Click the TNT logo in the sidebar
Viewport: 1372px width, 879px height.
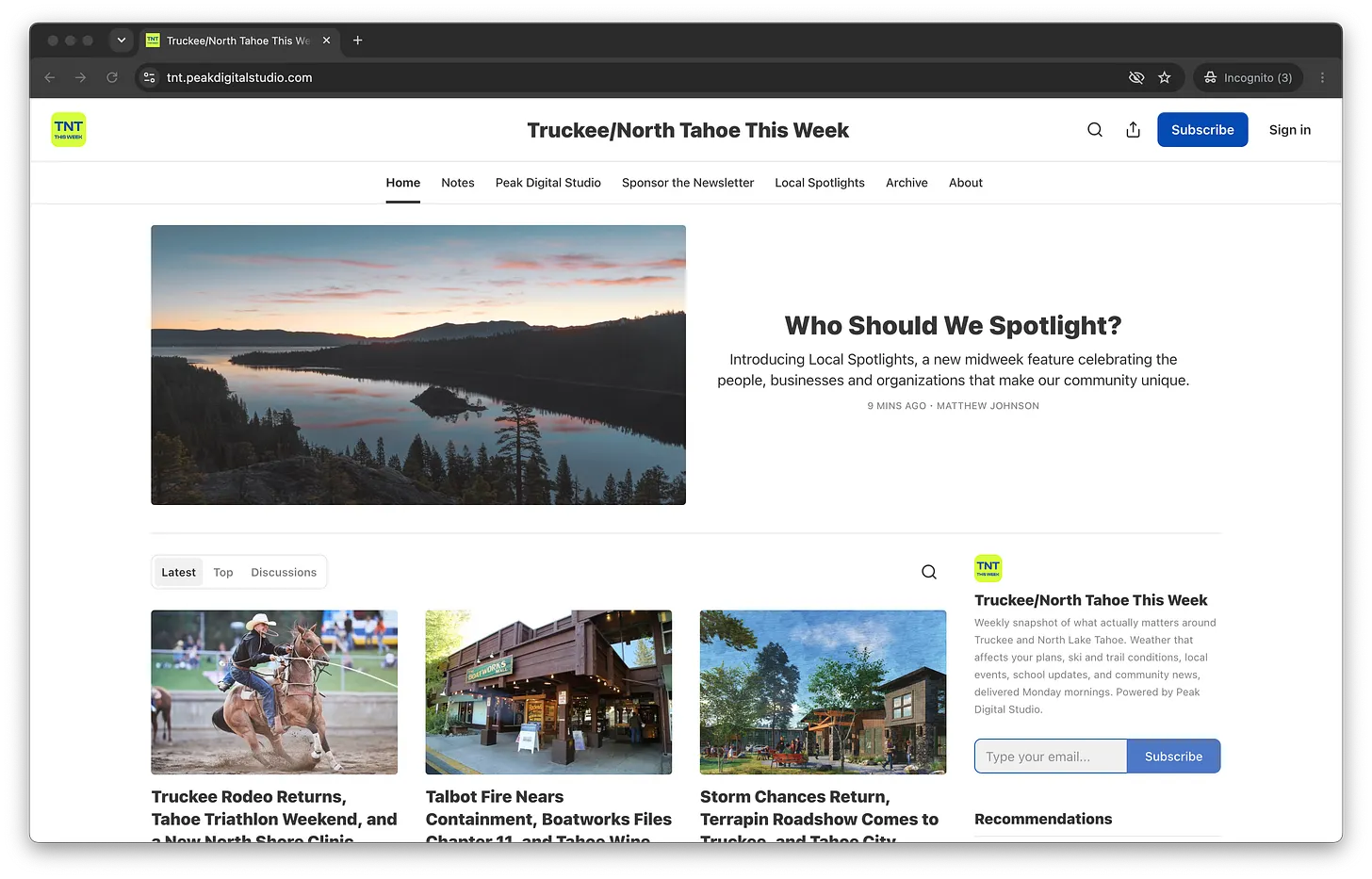coord(988,568)
